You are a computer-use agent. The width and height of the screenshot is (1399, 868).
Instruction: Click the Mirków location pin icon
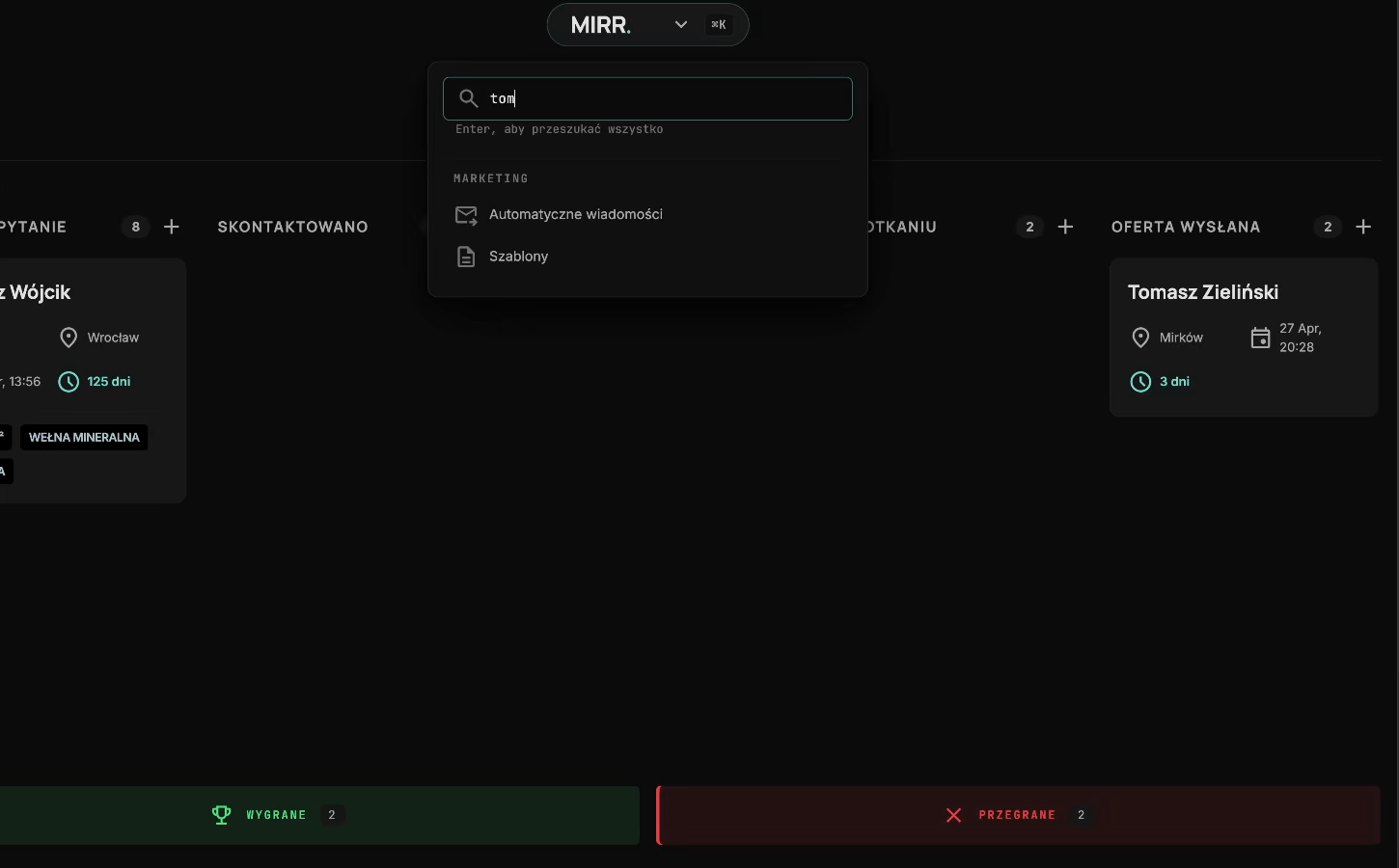point(1140,338)
